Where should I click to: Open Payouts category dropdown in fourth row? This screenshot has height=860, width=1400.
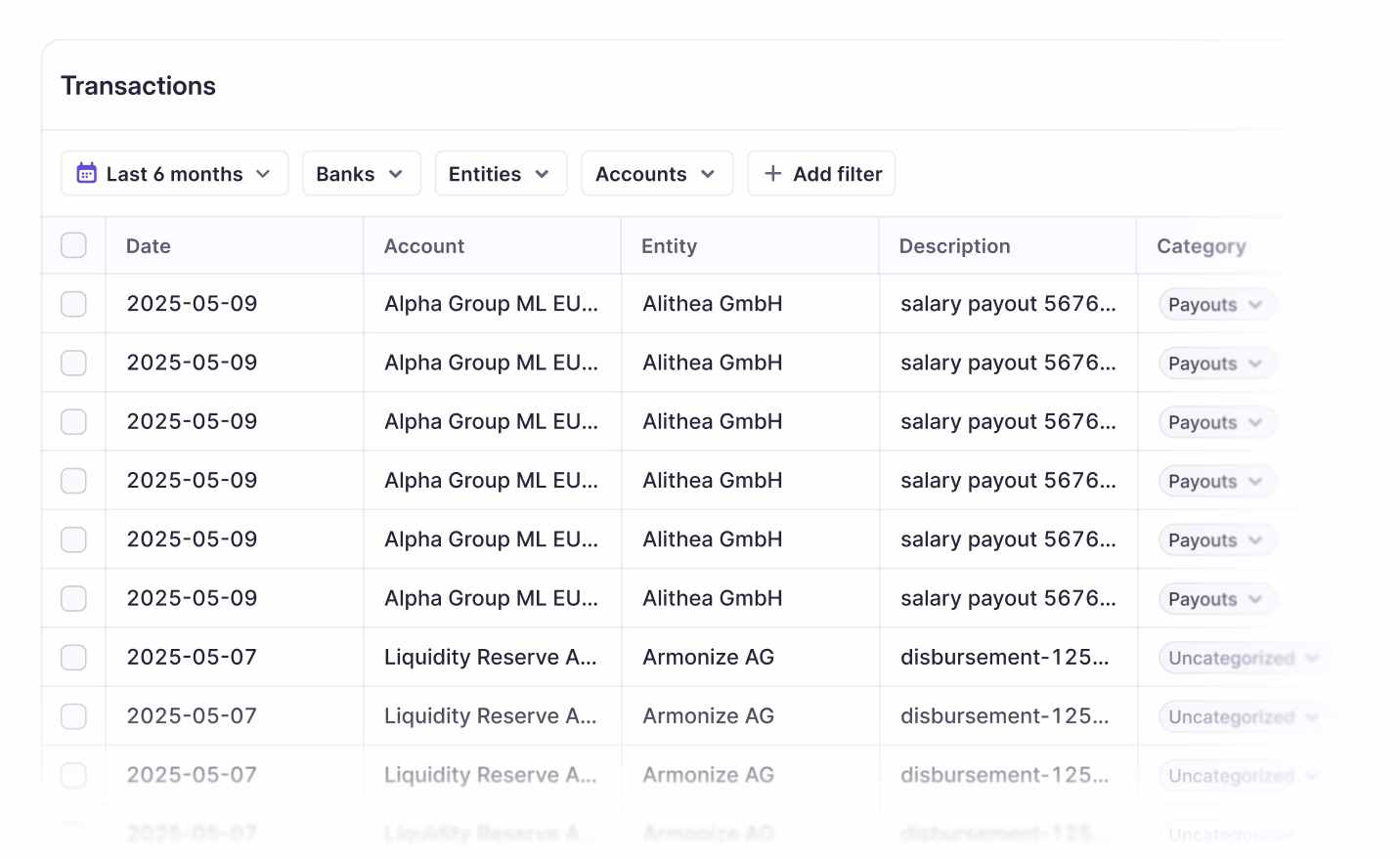click(x=1216, y=481)
